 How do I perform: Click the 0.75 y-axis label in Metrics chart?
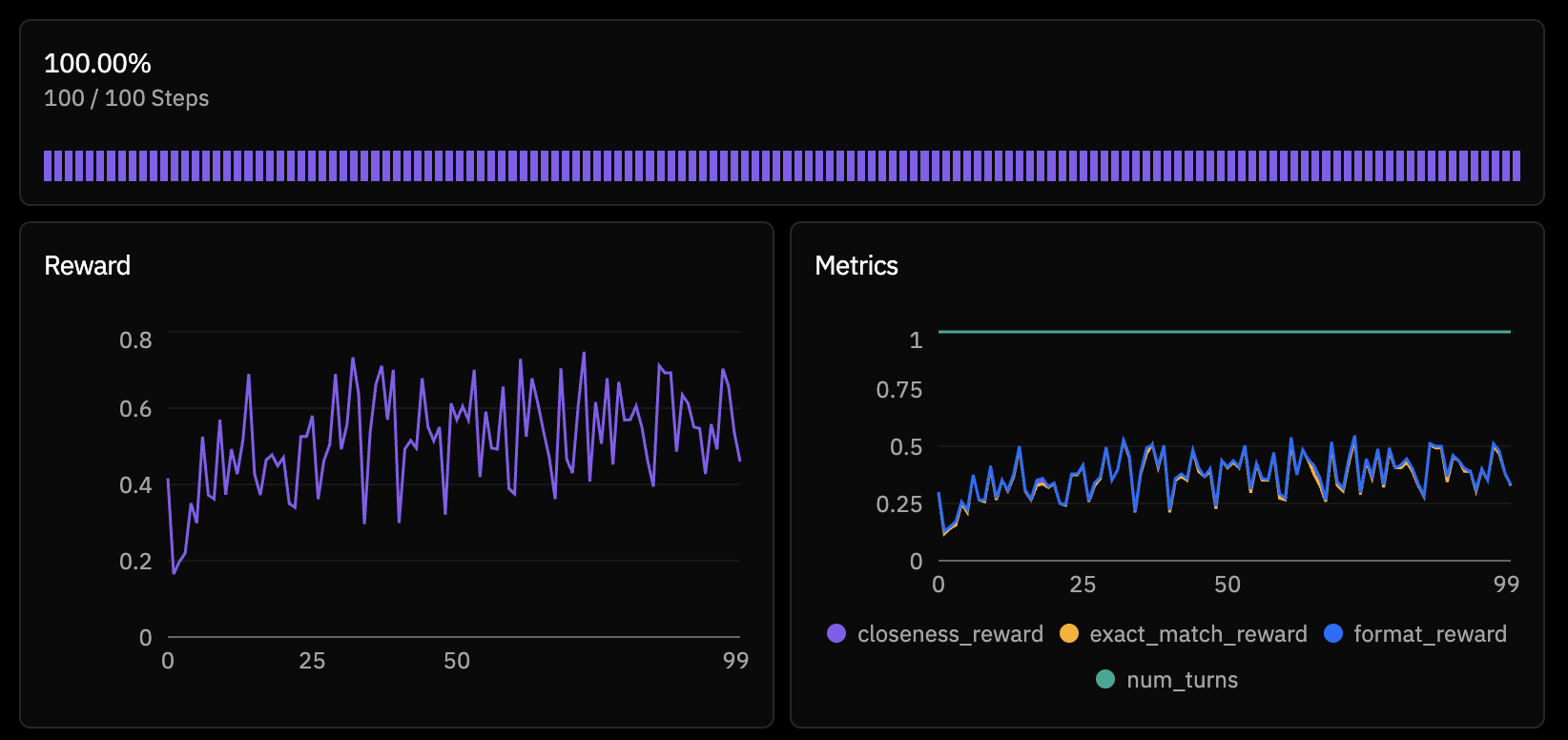coord(898,390)
